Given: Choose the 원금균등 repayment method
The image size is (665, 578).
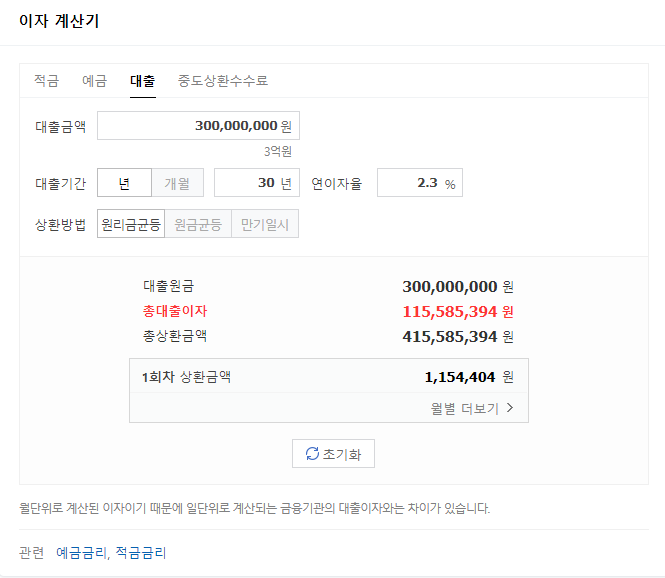Looking at the screenshot, I should tap(198, 224).
